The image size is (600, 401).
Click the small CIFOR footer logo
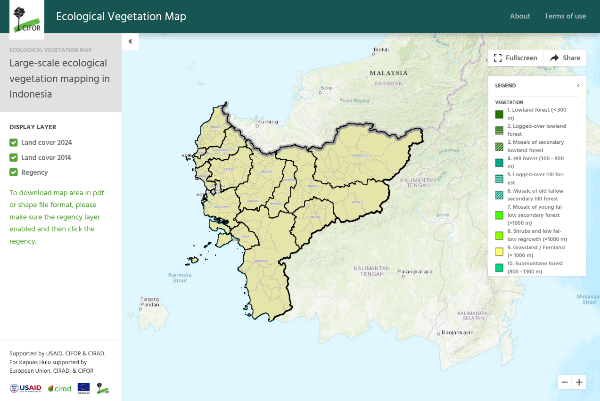[103, 388]
